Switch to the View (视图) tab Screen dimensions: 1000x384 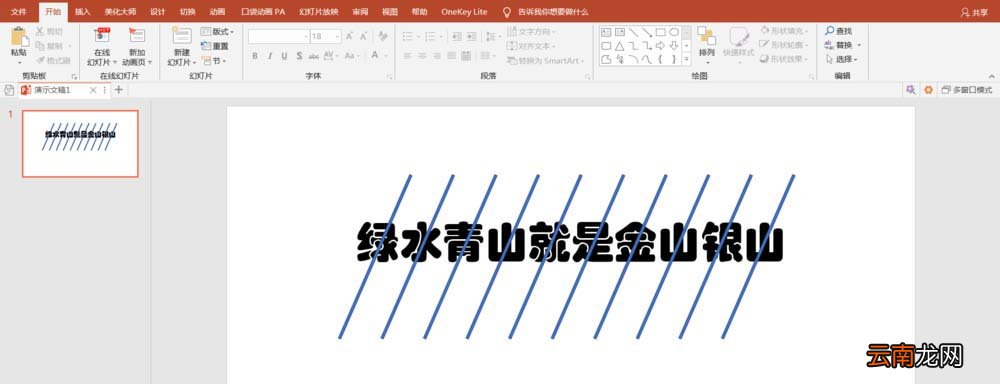pos(389,12)
